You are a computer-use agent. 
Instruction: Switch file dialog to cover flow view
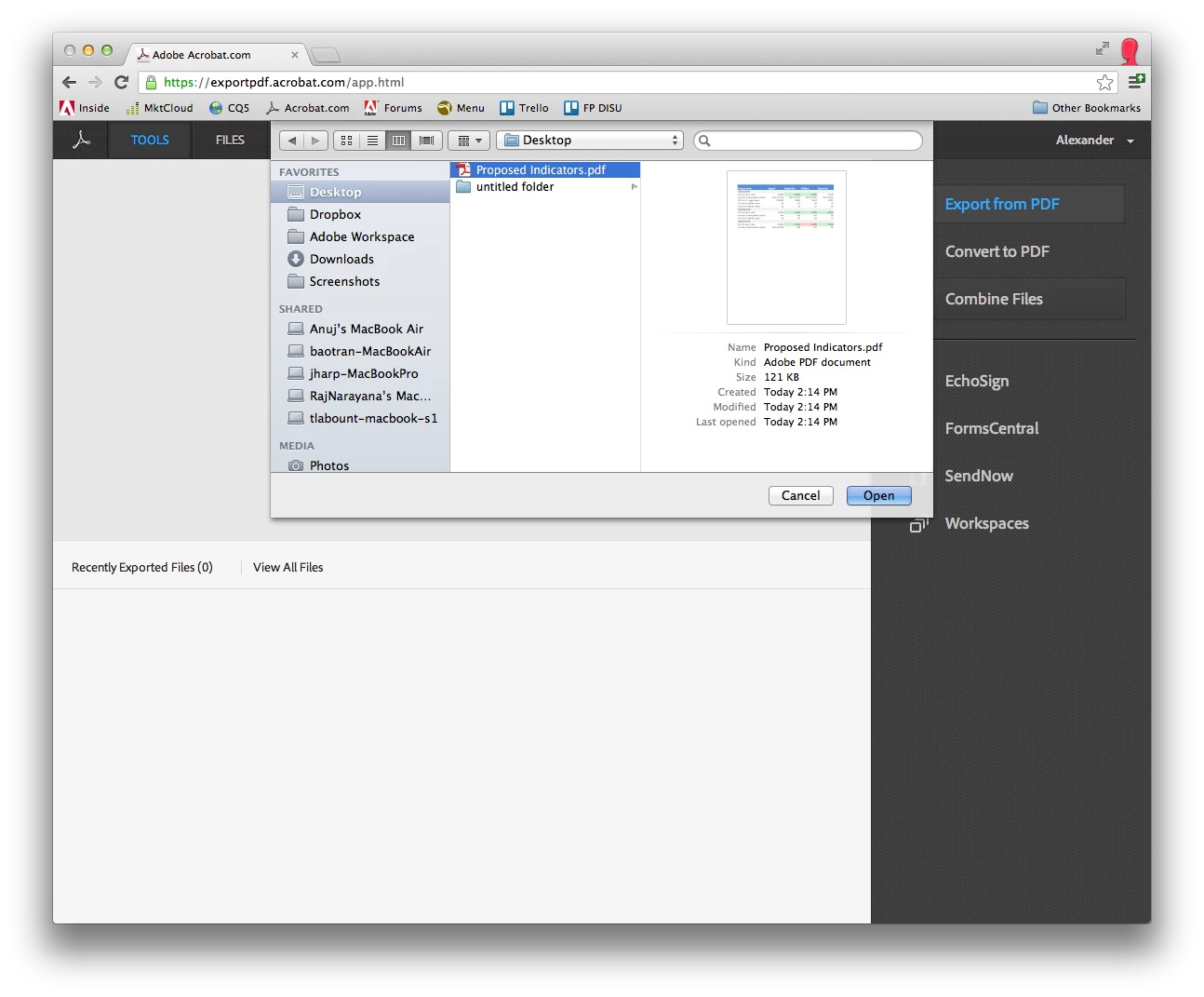[426, 141]
